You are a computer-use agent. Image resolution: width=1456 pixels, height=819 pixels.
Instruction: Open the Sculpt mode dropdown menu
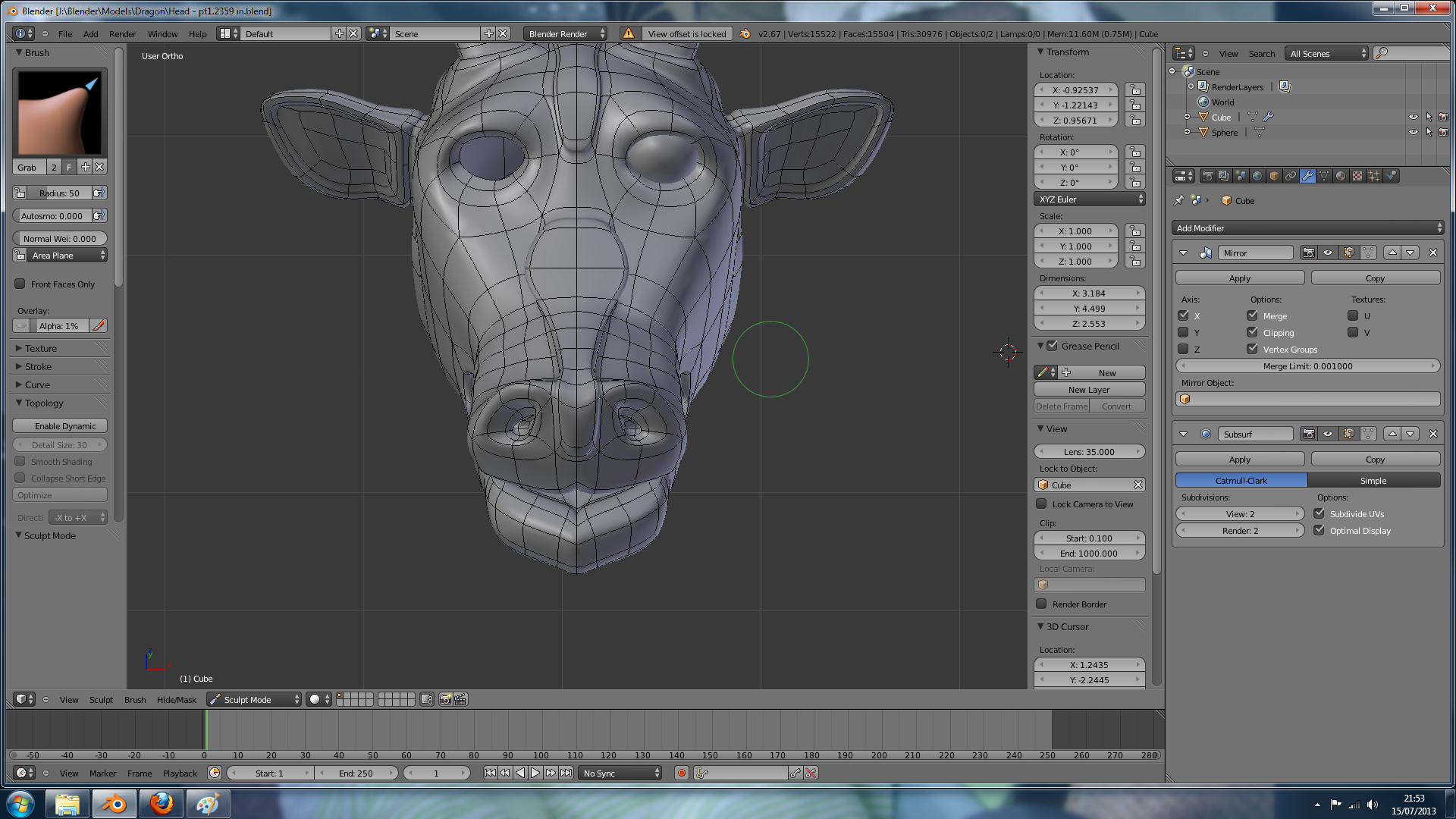[x=253, y=699]
